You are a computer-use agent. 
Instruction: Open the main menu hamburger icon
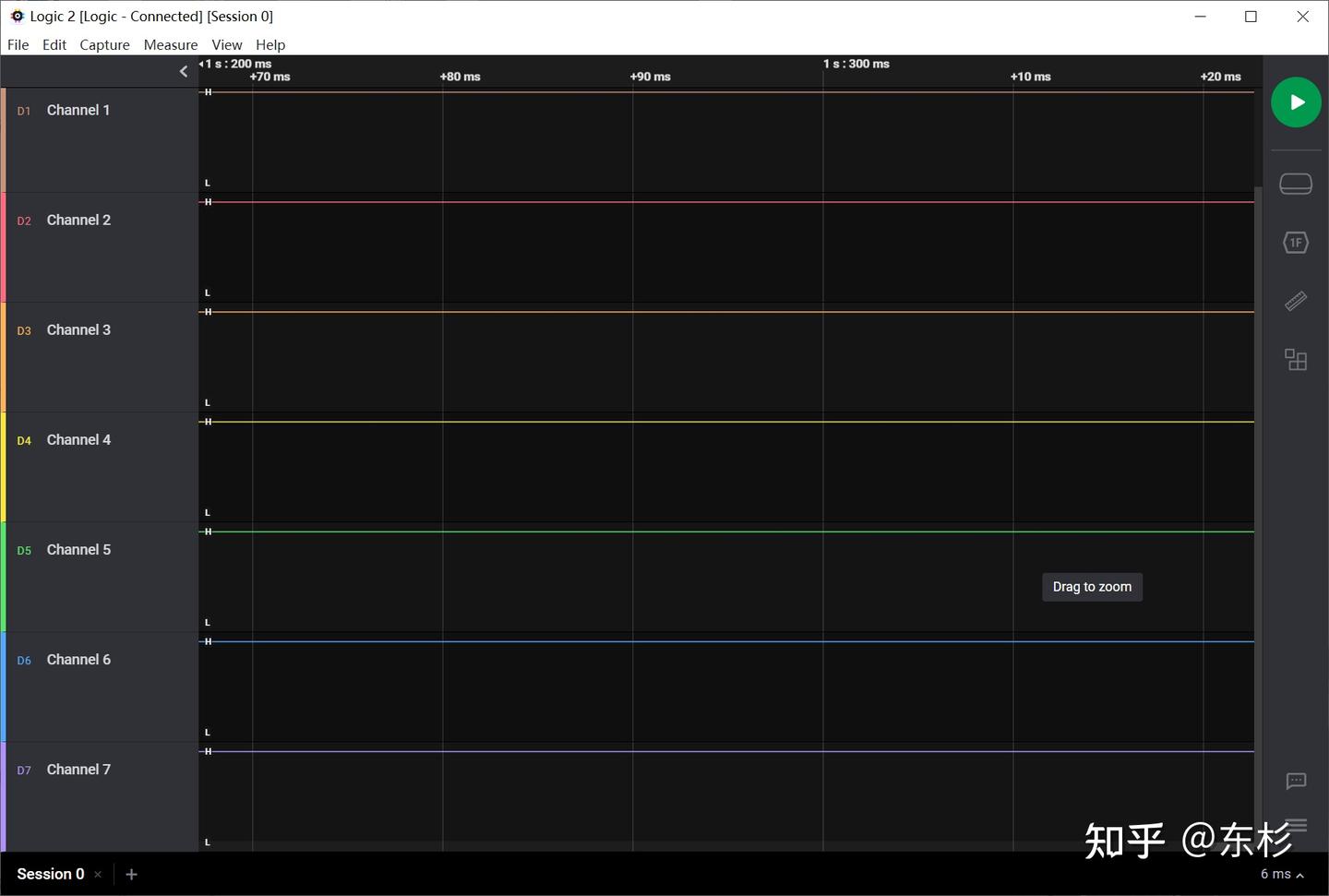tap(1296, 825)
